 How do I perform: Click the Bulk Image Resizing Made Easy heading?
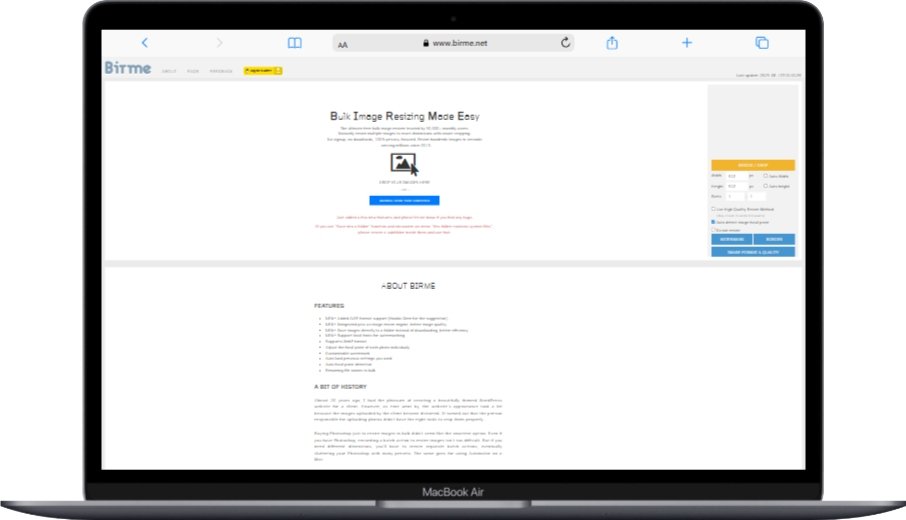pyautogui.click(x=404, y=116)
